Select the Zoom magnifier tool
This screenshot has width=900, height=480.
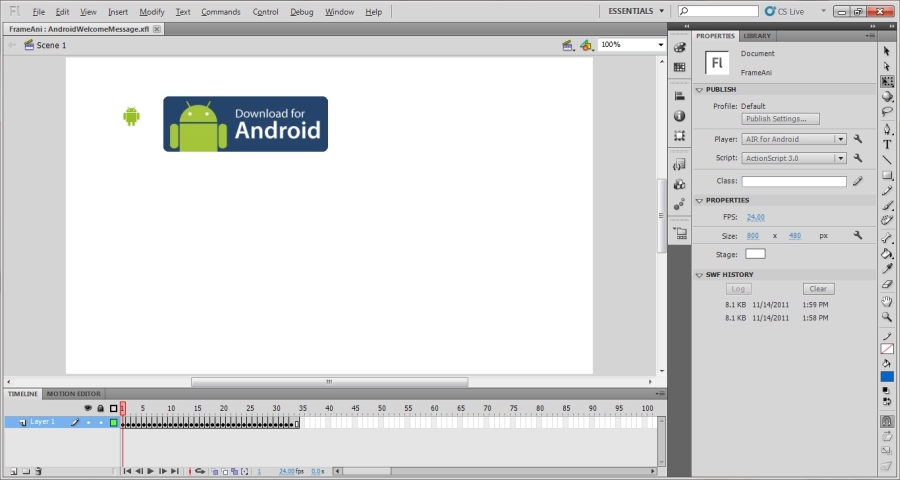887,317
